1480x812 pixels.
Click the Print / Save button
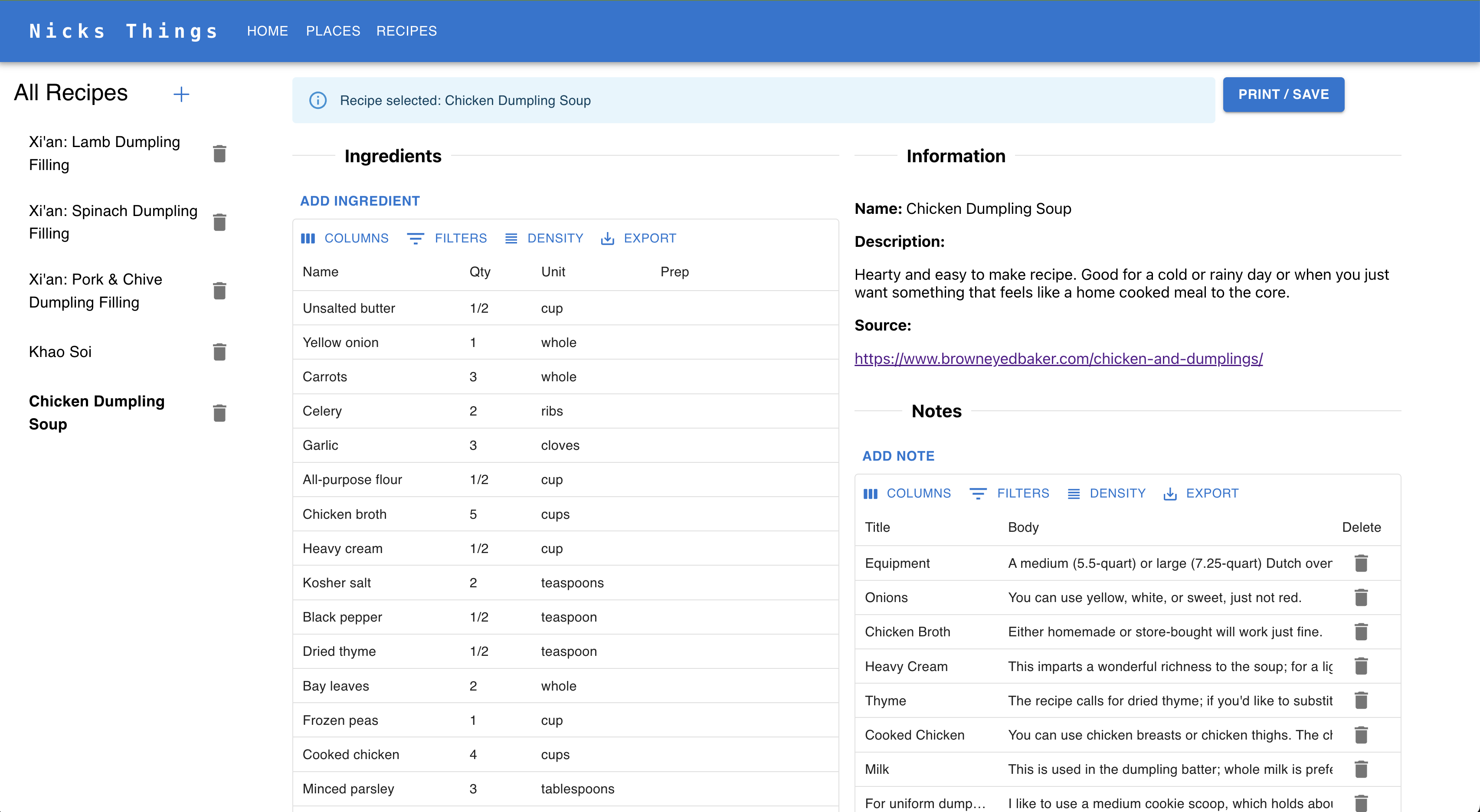pos(1283,94)
